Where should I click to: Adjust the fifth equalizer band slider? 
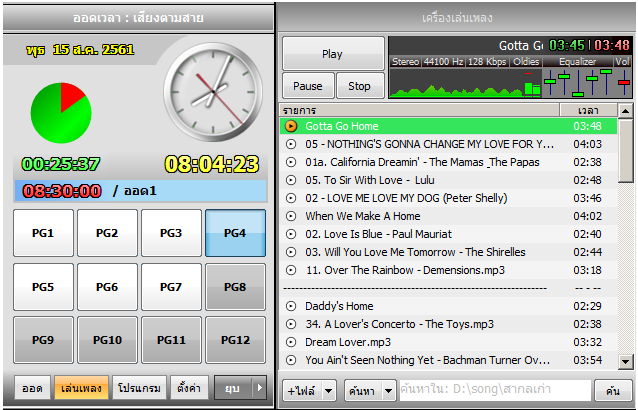pos(606,72)
